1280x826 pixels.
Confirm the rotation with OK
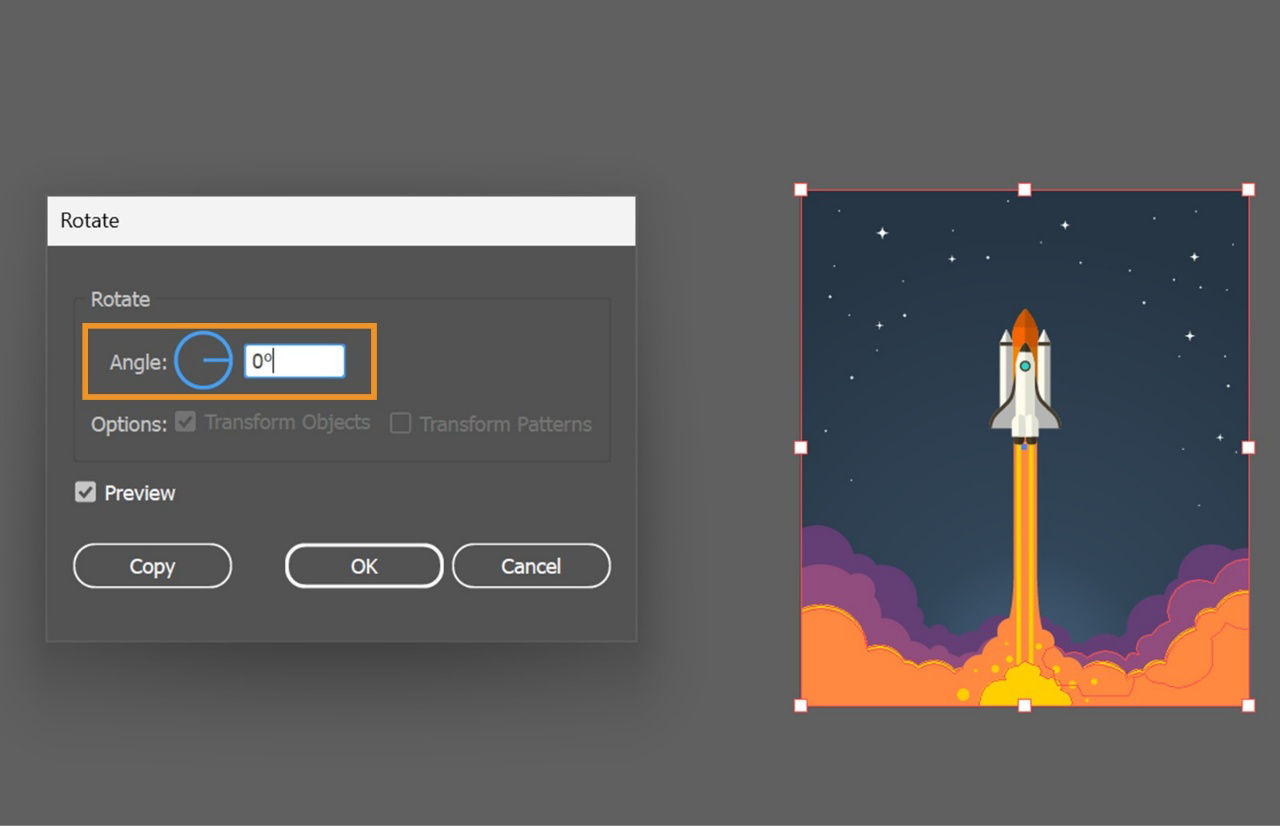[364, 565]
